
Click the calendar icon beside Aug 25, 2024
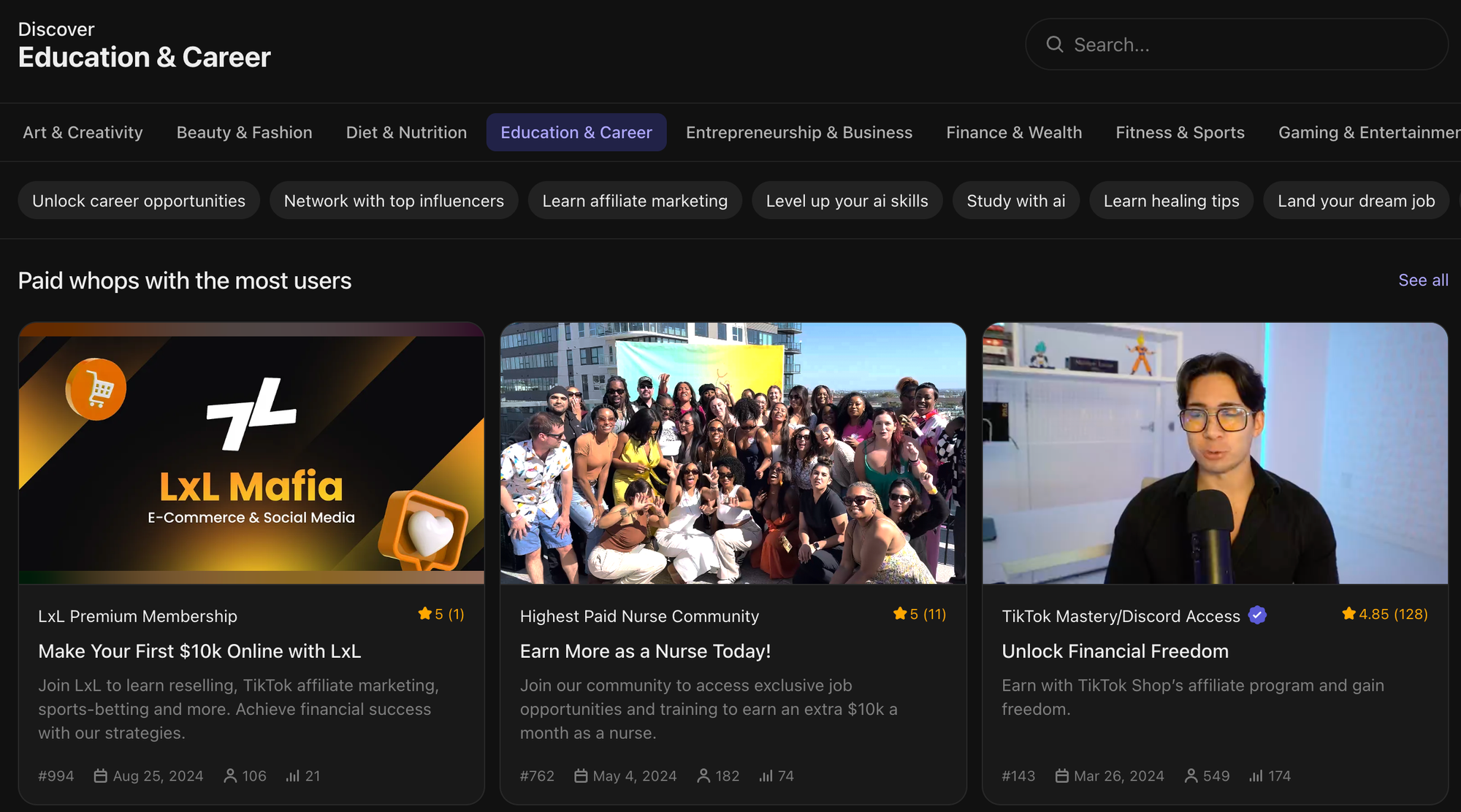[101, 775]
